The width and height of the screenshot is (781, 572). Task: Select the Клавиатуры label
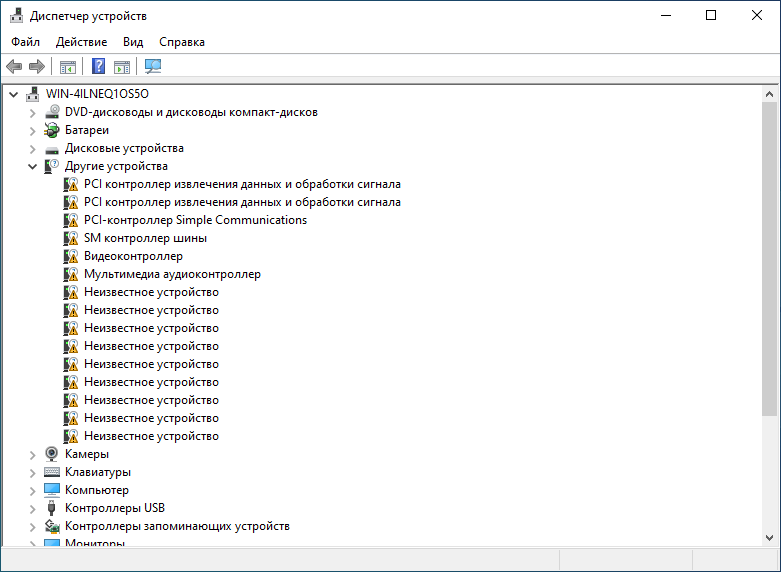coord(98,472)
